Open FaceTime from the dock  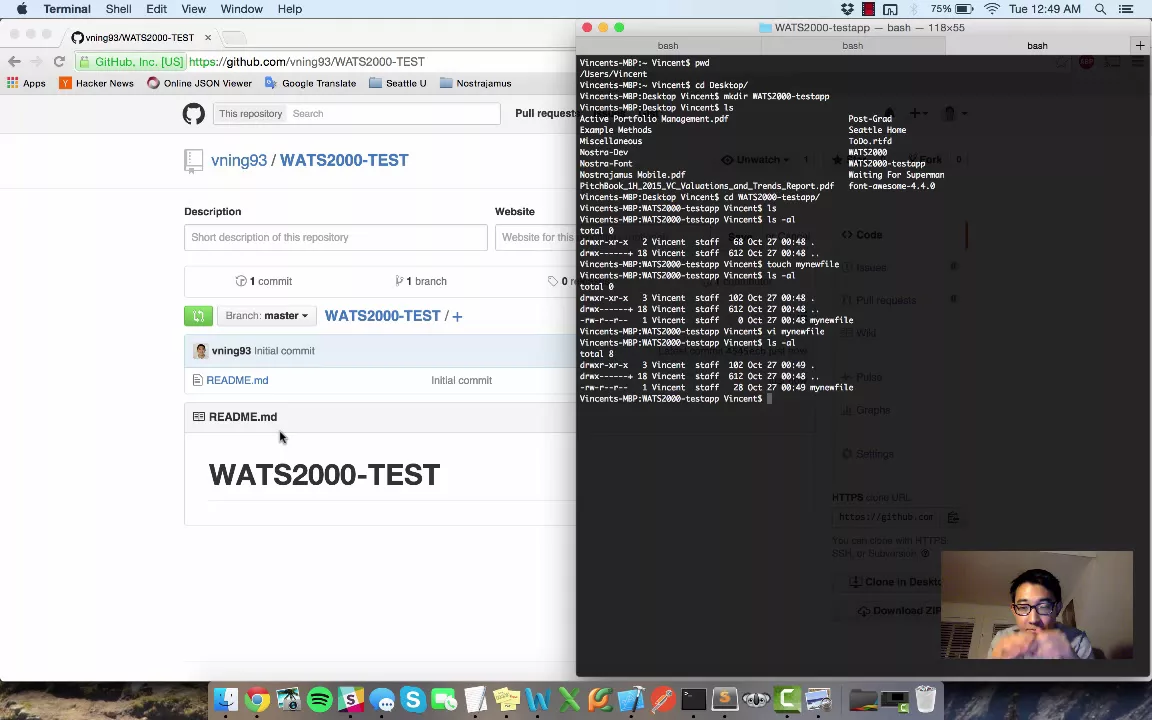click(444, 699)
